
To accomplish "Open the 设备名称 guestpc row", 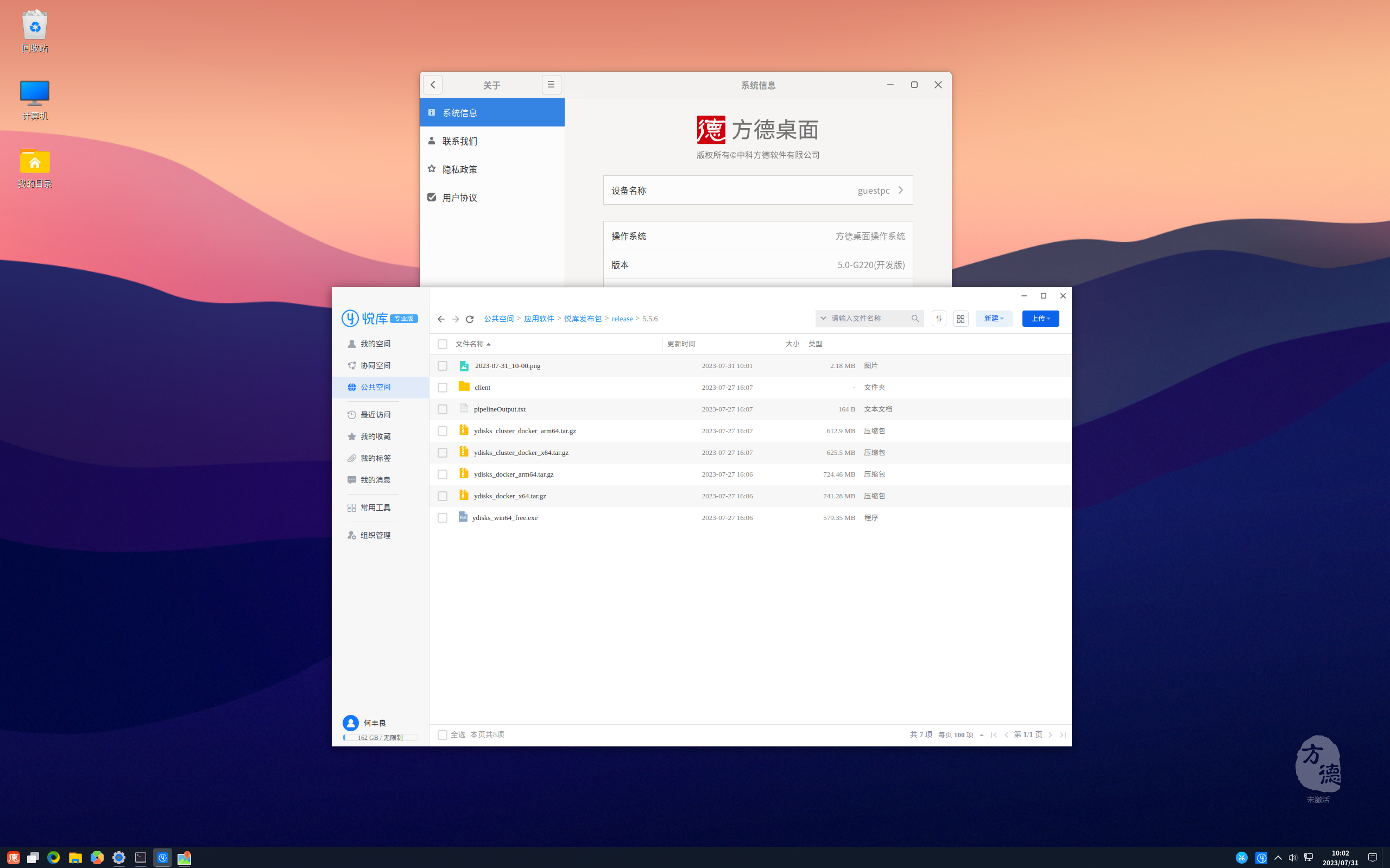I will pyautogui.click(x=758, y=190).
